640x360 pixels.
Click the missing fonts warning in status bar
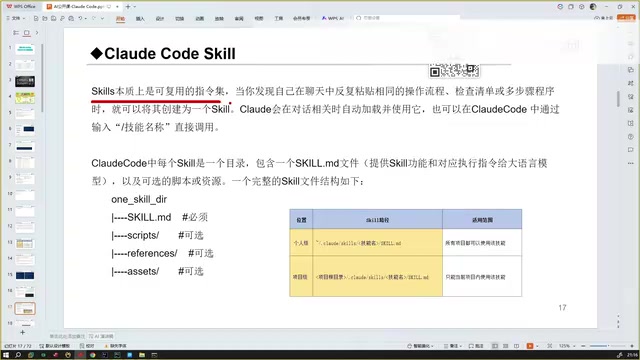click(x=116, y=346)
